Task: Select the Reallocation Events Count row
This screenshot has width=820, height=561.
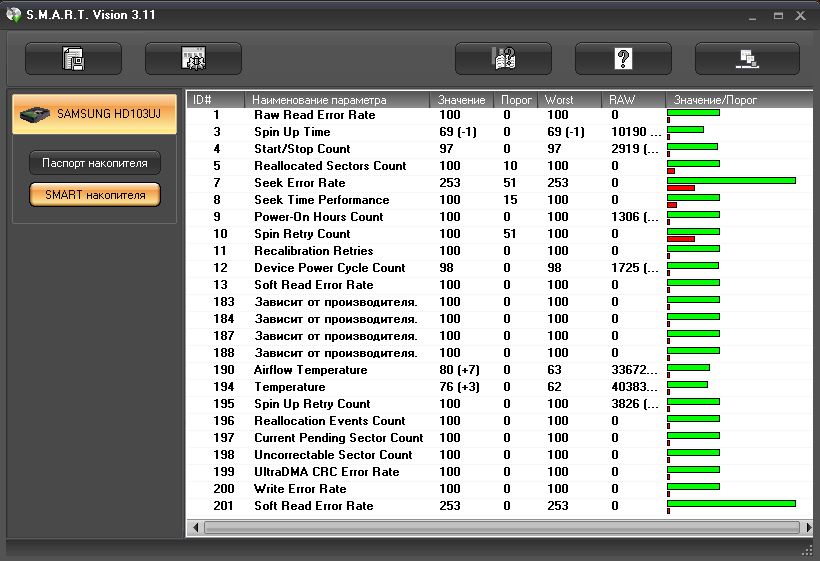Action: [499, 421]
